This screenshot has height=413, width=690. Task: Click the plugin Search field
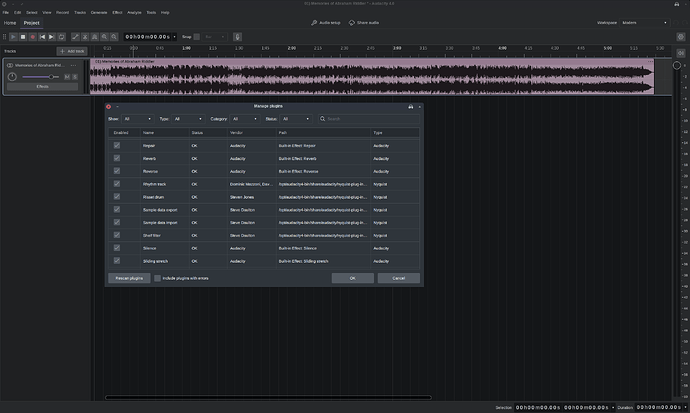point(369,119)
